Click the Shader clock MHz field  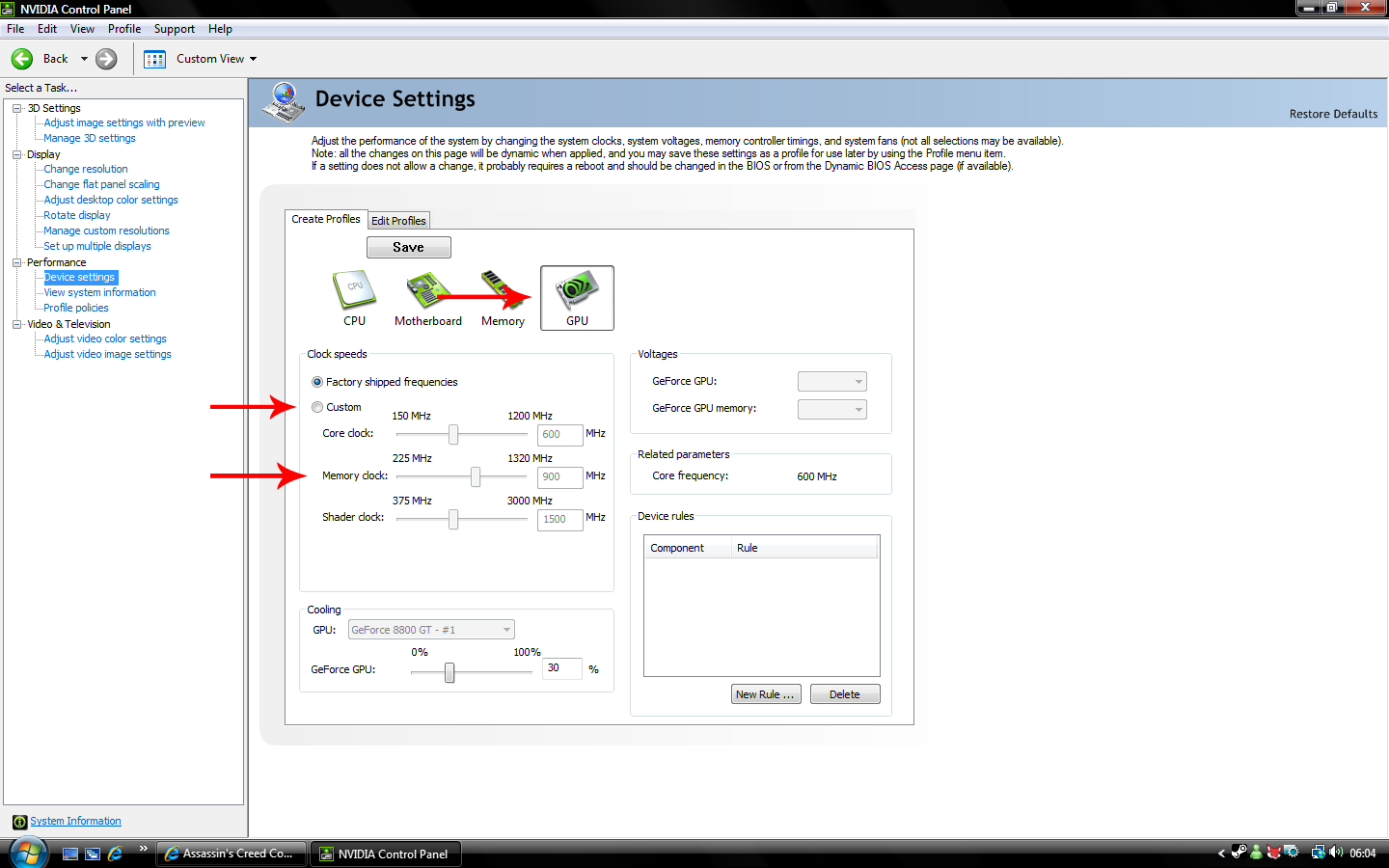coord(559,520)
